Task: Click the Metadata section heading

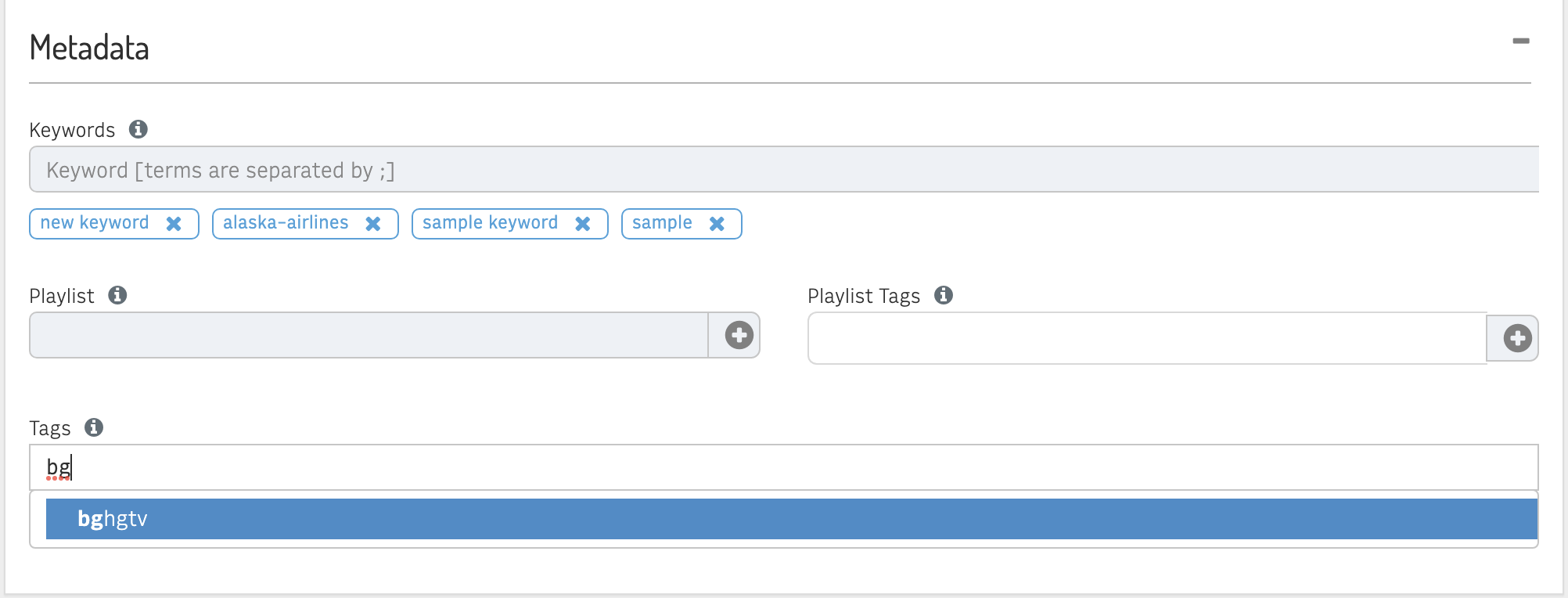Action: 89,48
